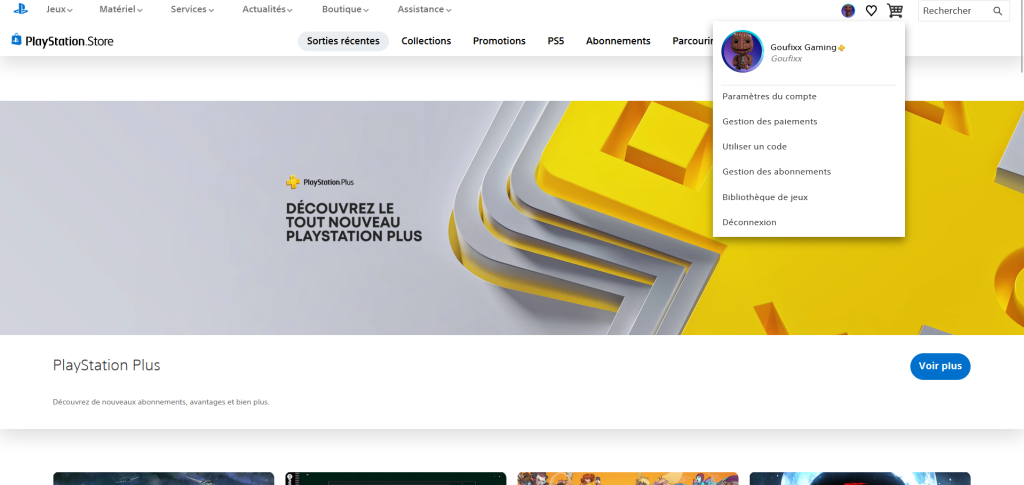This screenshot has height=485, width=1024.
Task: Click the PlayStation logo icon
Action: pyautogui.click(x=20, y=10)
